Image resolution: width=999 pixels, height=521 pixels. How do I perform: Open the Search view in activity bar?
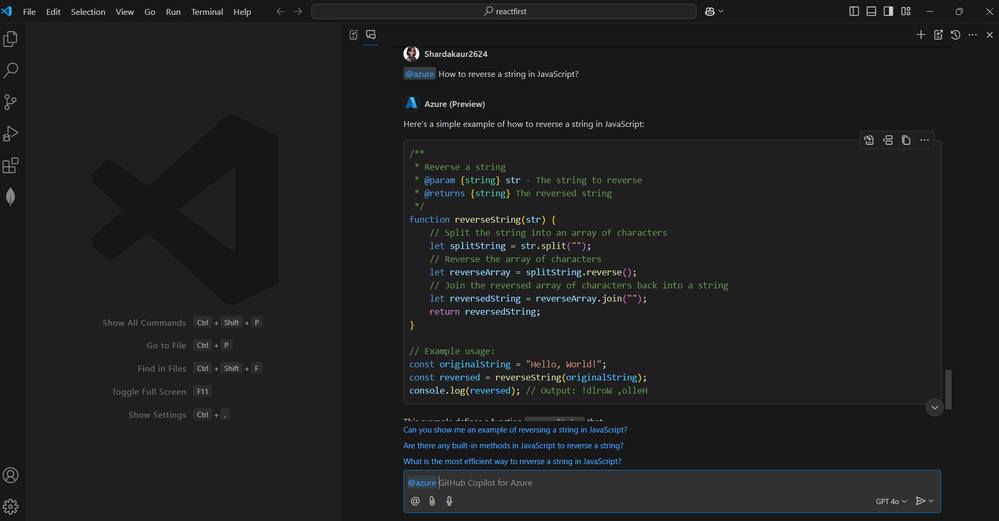pyautogui.click(x=10, y=70)
